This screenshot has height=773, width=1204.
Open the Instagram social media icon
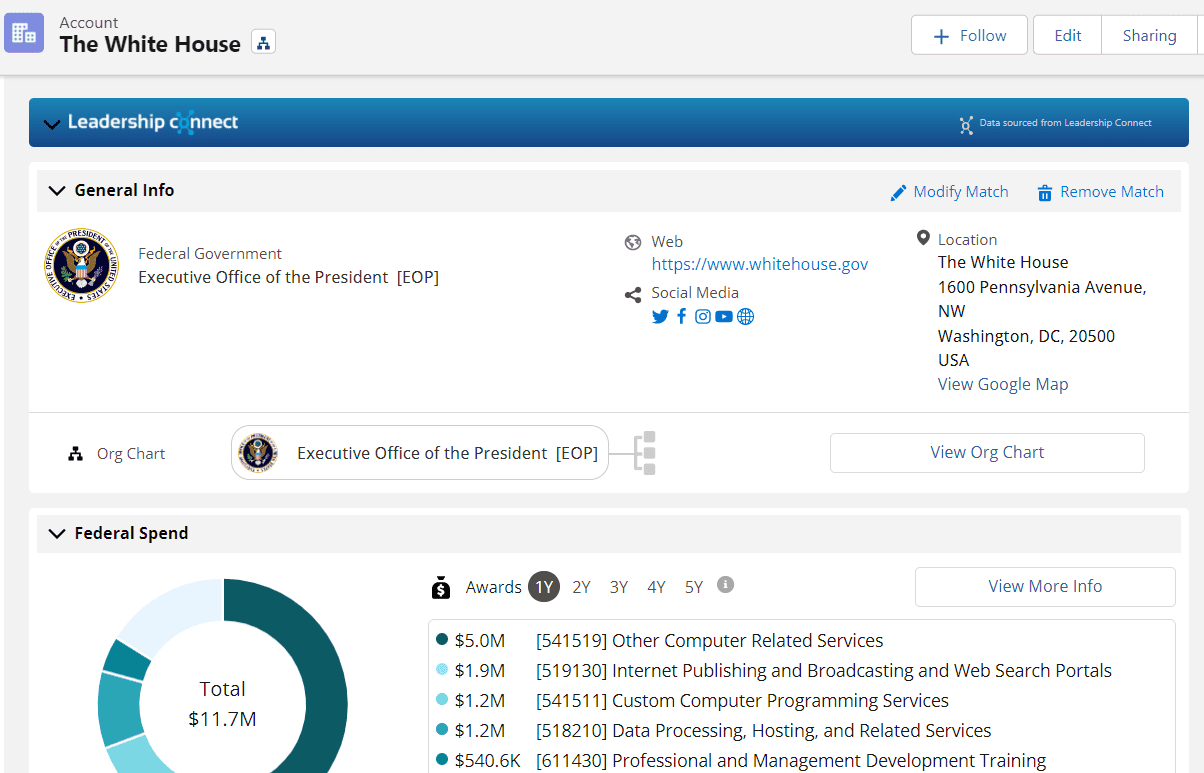coord(703,317)
